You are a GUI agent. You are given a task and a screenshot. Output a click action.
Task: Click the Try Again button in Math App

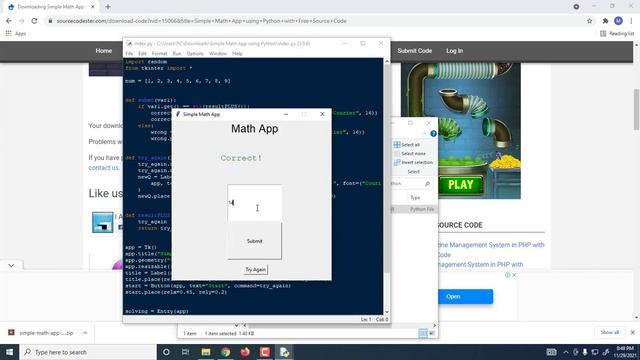click(x=256, y=269)
